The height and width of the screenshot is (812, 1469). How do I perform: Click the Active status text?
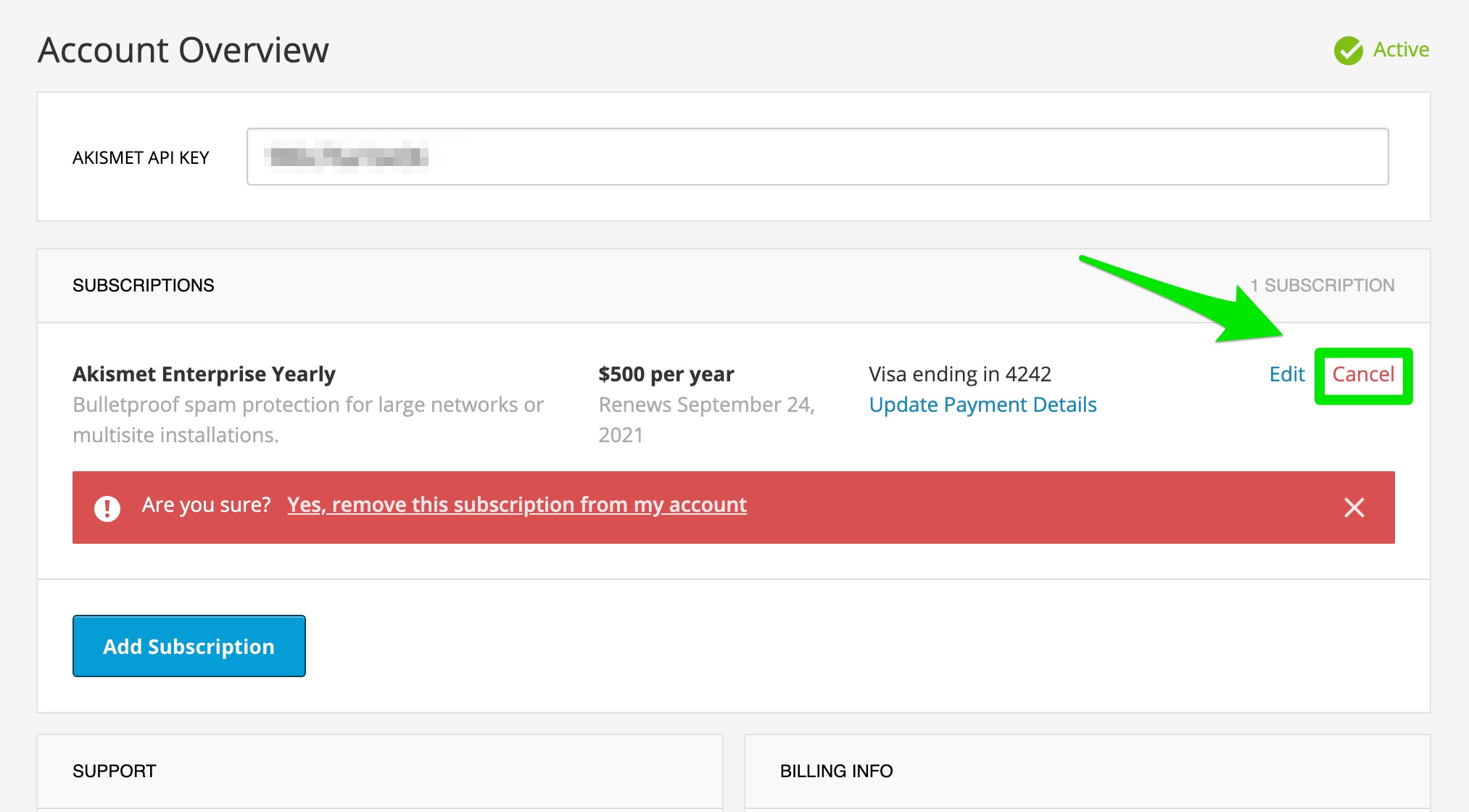(1401, 50)
